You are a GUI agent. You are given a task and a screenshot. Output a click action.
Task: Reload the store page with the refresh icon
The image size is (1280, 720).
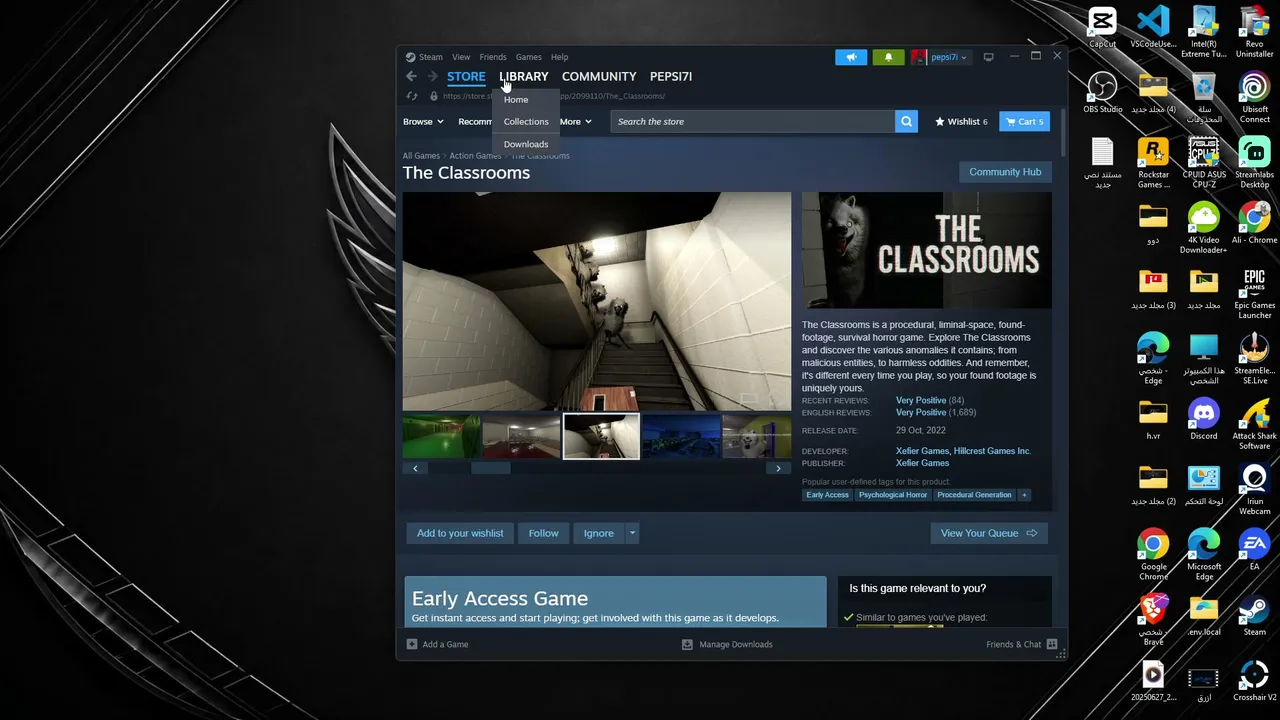pos(412,96)
